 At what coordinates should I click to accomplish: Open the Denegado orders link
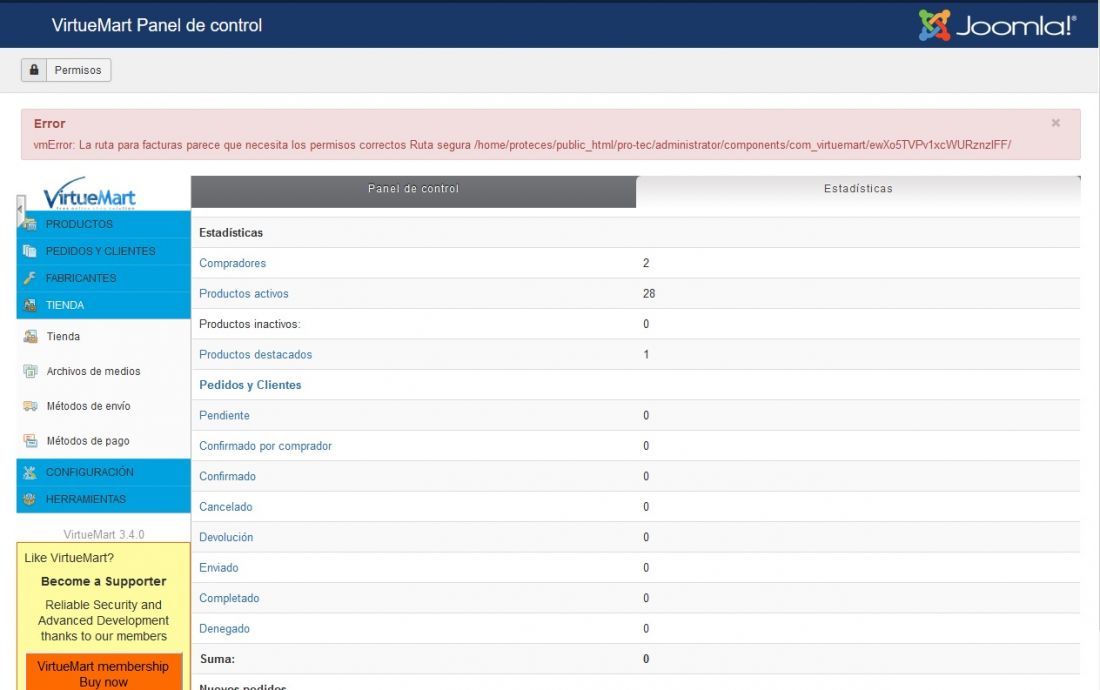[224, 629]
